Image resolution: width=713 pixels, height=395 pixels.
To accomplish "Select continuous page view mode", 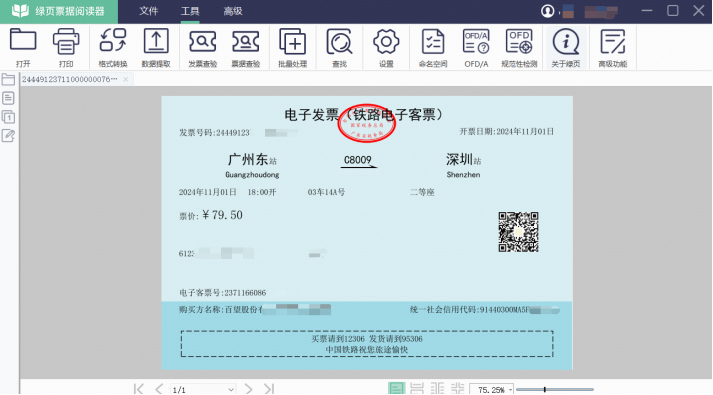I will click(417, 389).
